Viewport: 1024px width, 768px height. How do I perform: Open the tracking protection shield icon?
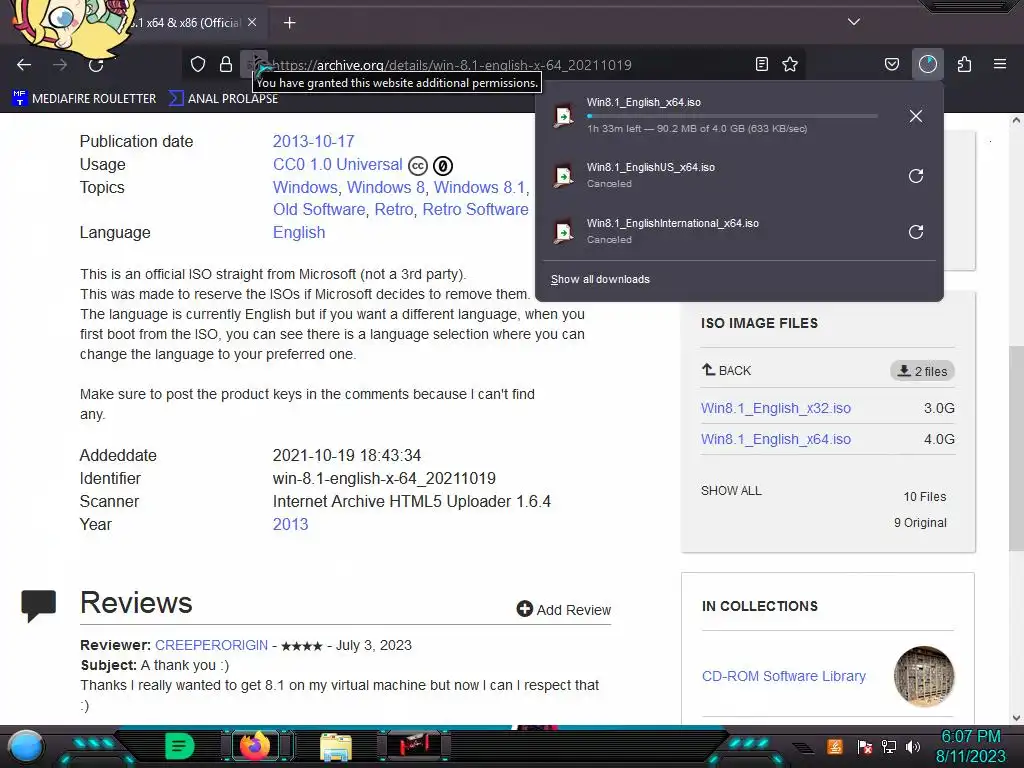point(198,64)
